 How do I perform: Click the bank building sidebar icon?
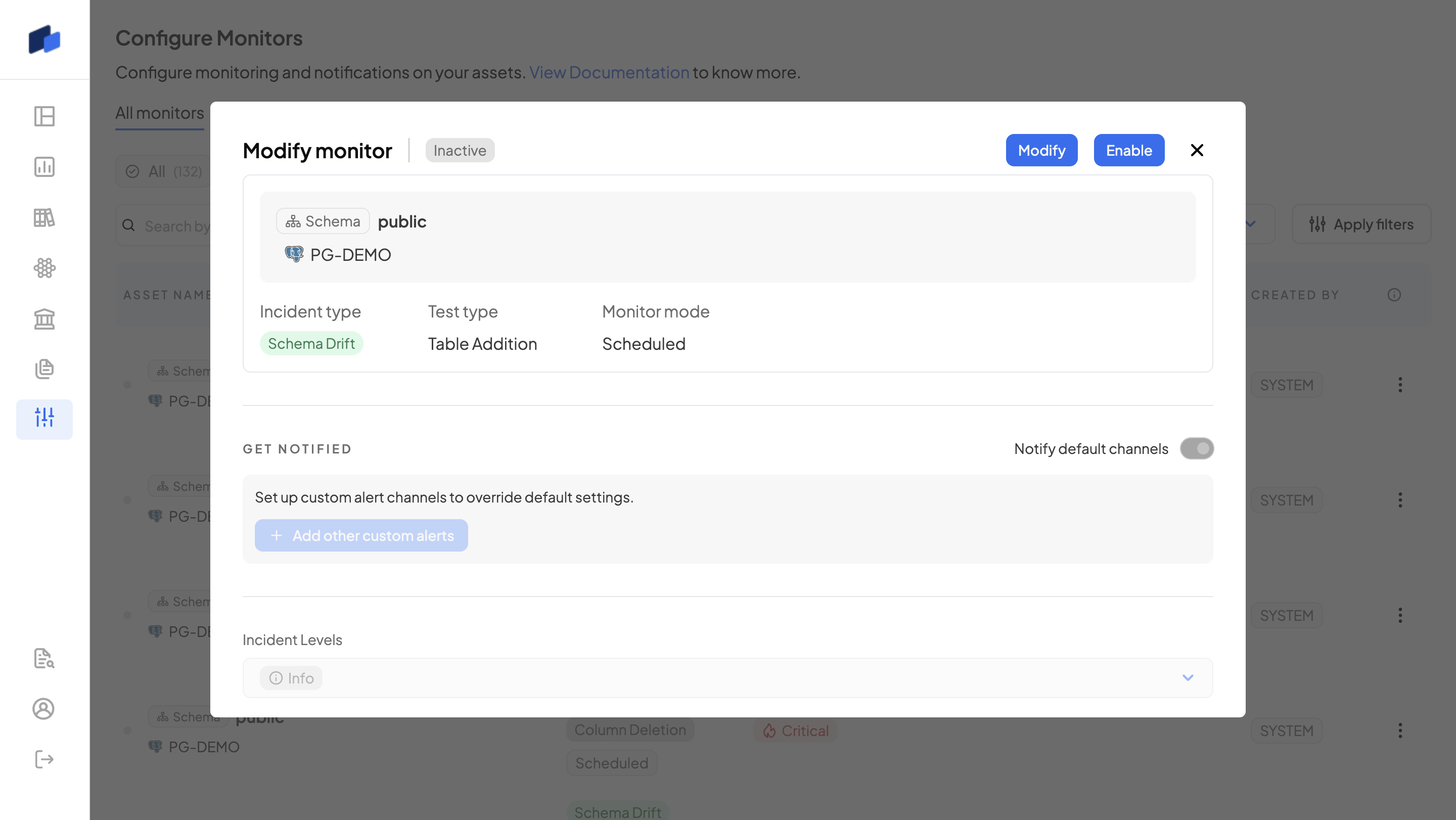(44, 318)
